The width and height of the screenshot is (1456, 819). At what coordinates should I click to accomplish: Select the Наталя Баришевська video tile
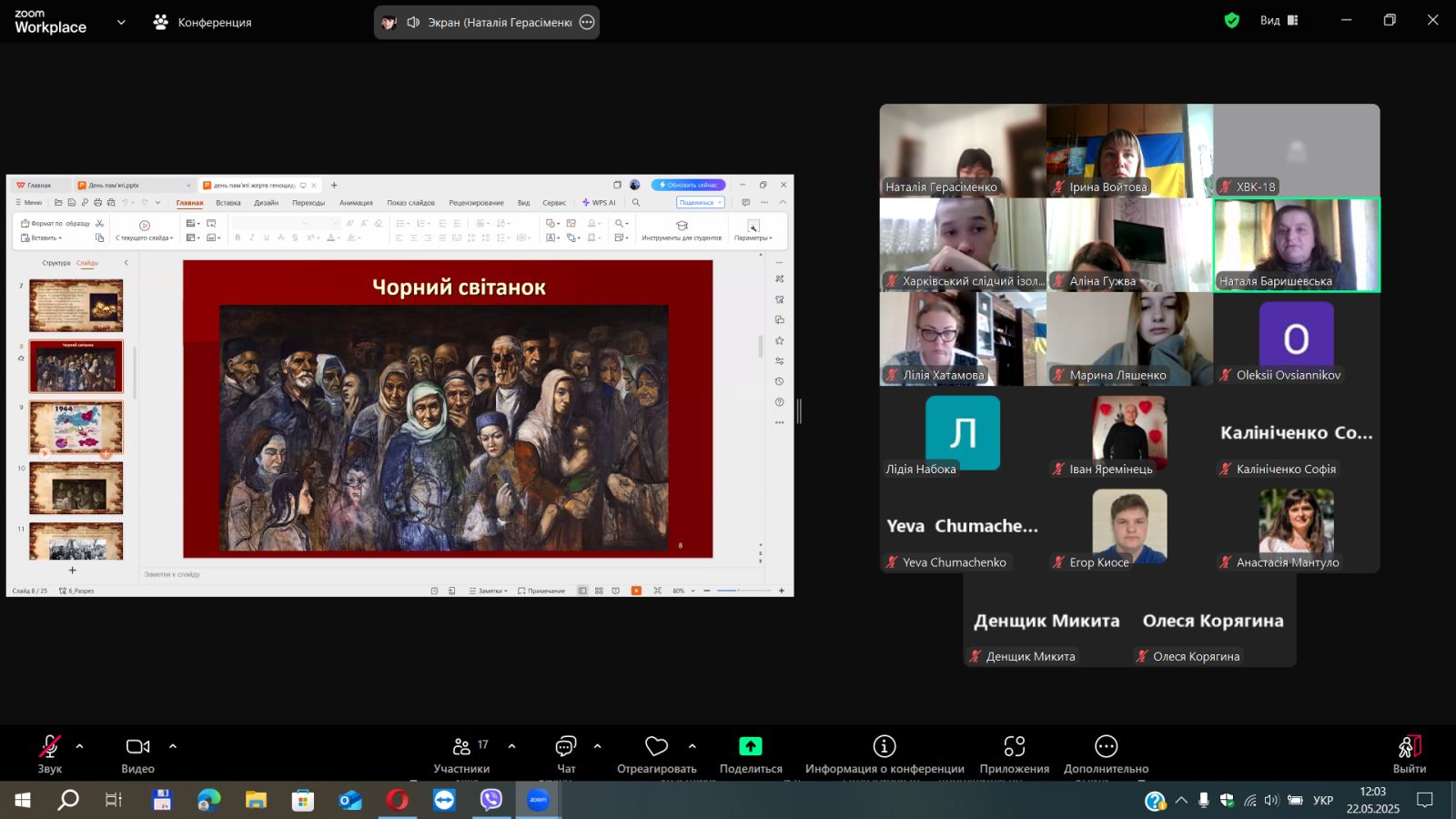[1297, 245]
